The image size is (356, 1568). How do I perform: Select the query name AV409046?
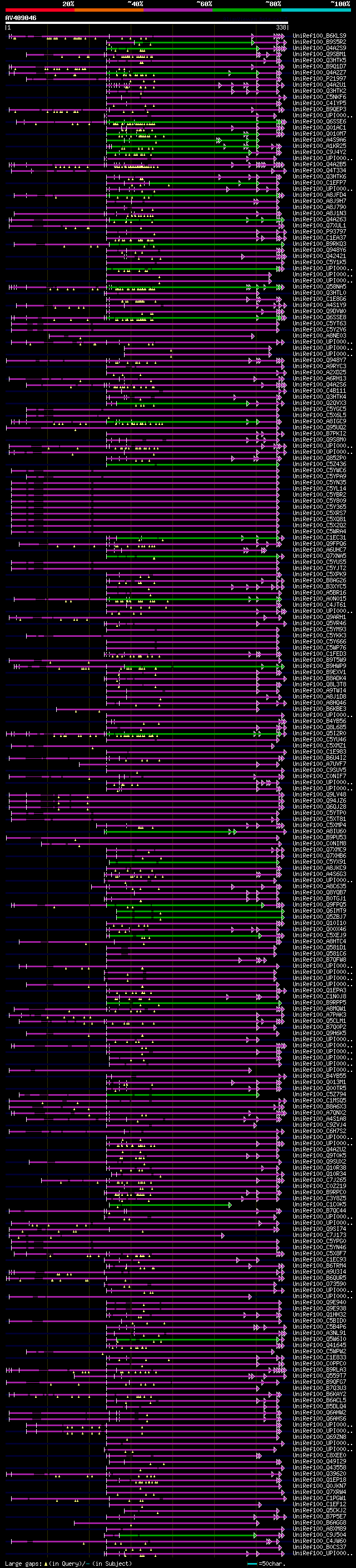point(21,18)
